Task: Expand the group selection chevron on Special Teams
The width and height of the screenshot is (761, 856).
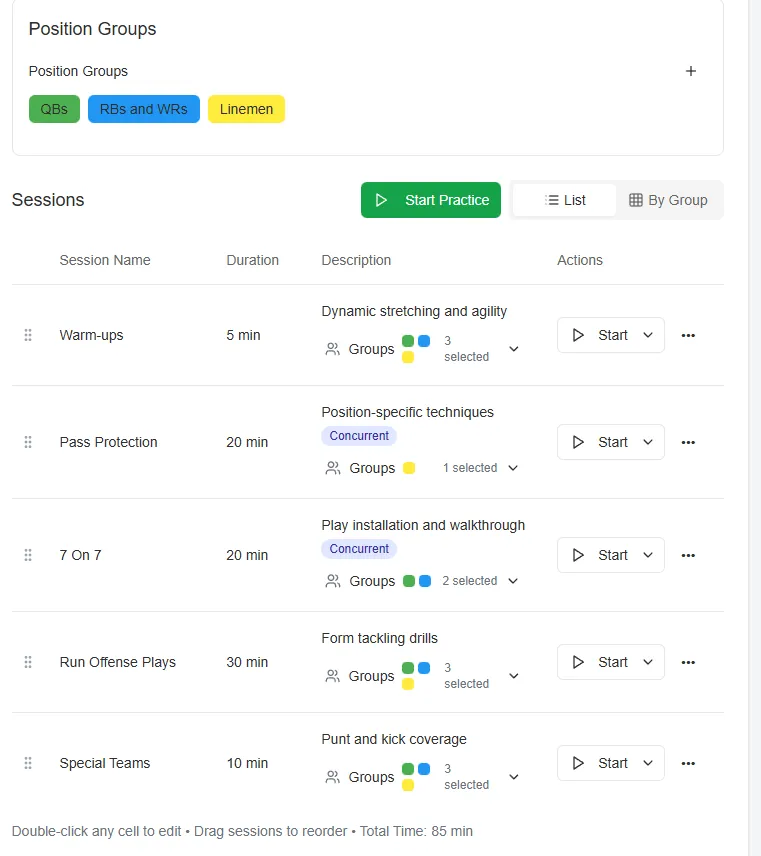Action: (x=513, y=777)
